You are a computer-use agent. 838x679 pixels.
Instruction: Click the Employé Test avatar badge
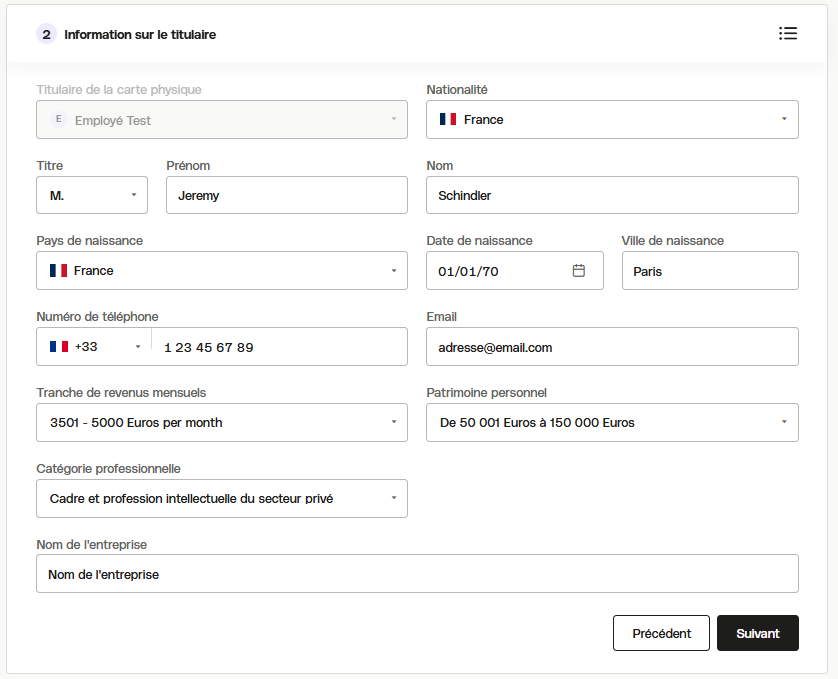point(59,119)
